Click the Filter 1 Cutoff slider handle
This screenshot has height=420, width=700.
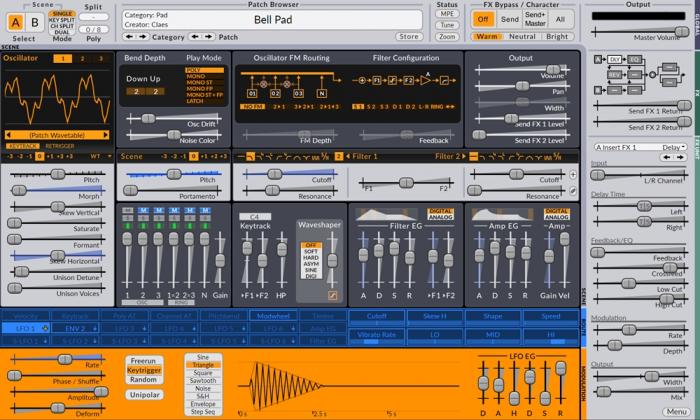coord(275,174)
